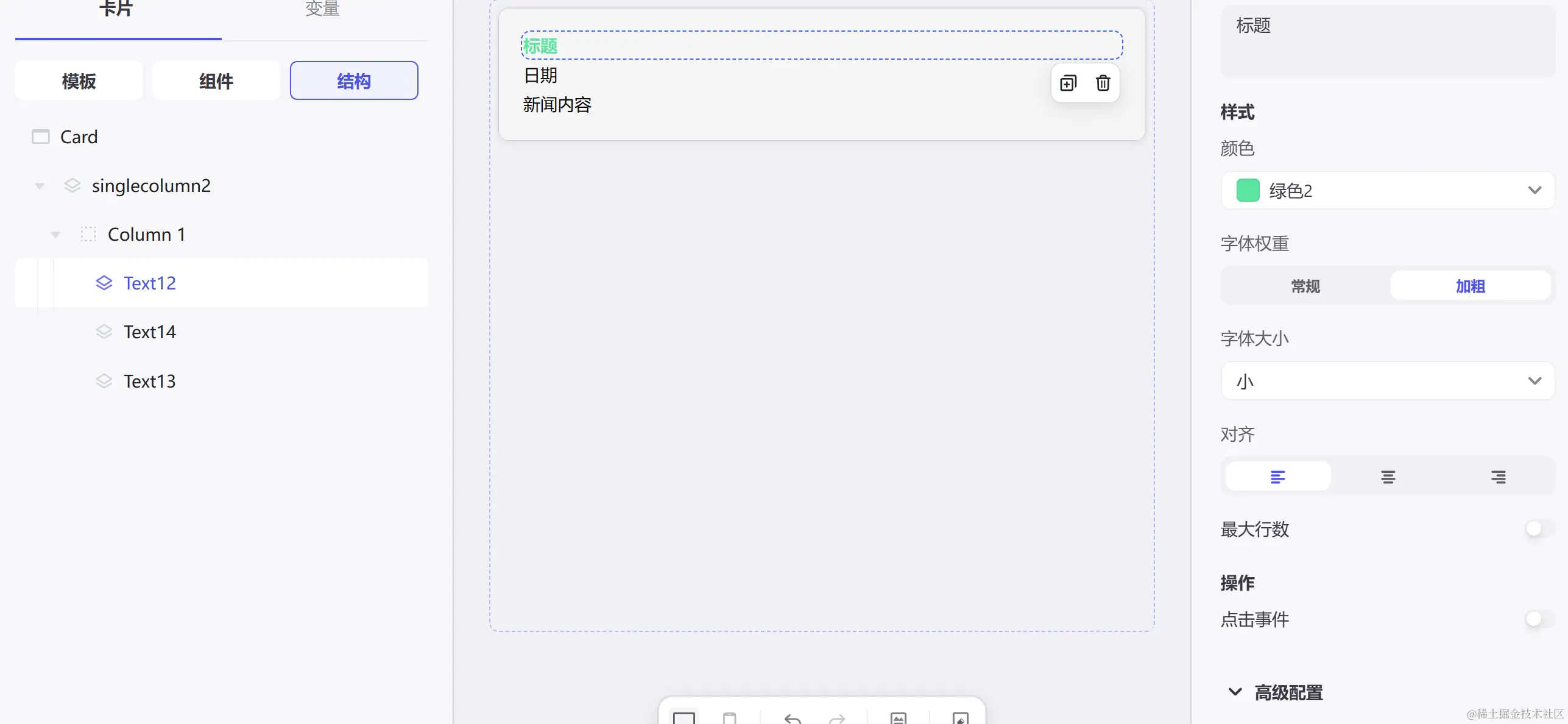Collapse the singlecolumn2 tree node
This screenshot has height=724, width=1568.
[40, 186]
